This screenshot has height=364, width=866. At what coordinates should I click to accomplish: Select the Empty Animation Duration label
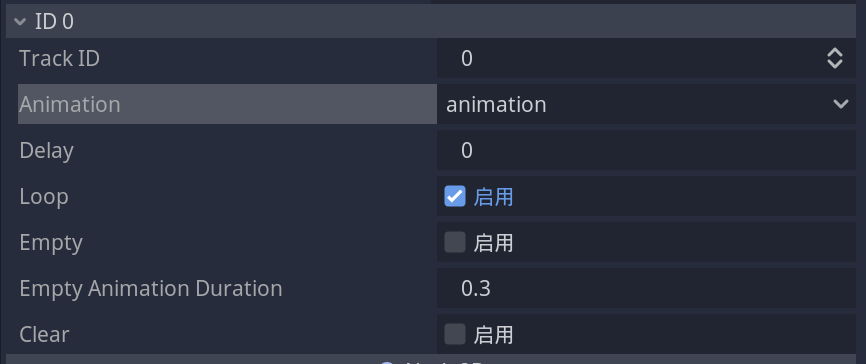tap(151, 288)
